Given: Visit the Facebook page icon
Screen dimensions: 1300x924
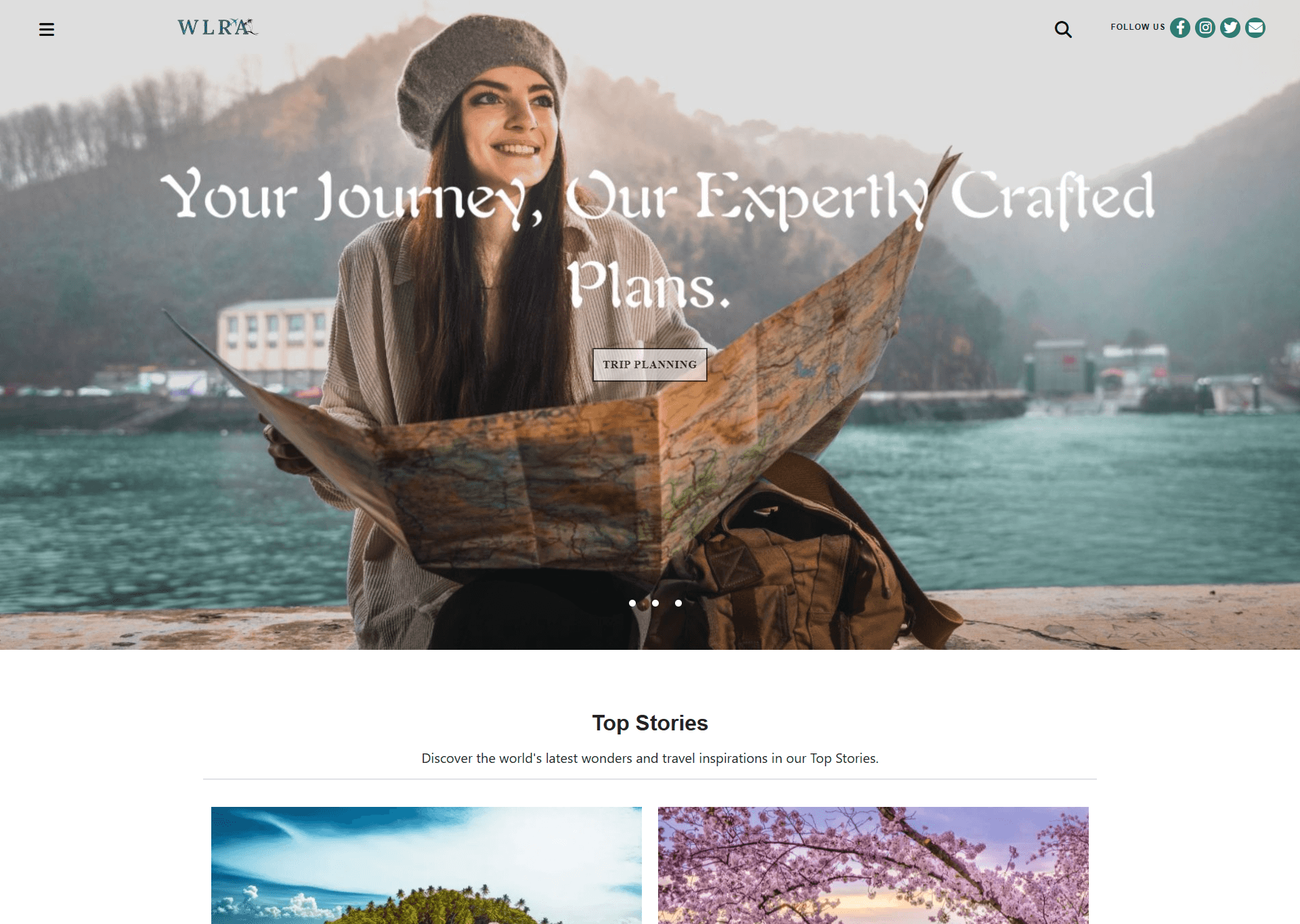Looking at the screenshot, I should [1180, 28].
